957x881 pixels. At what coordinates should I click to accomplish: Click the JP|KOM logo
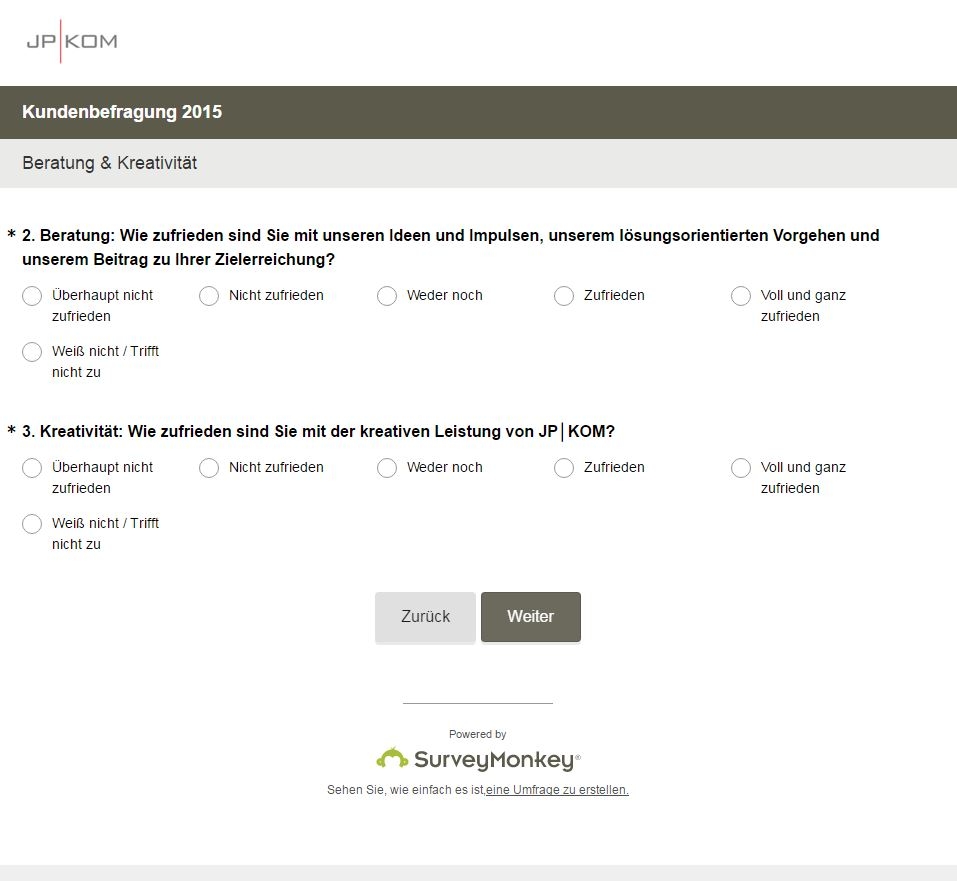pos(71,41)
